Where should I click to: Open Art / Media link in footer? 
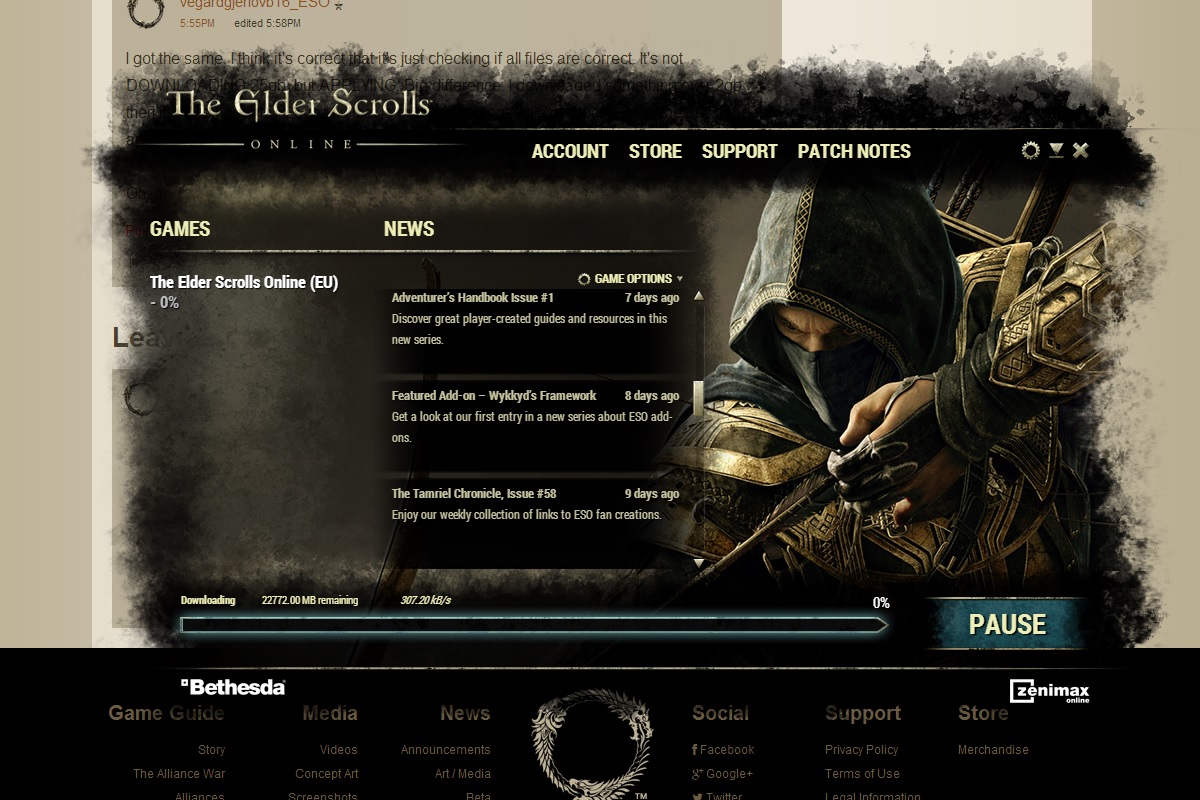(x=462, y=774)
